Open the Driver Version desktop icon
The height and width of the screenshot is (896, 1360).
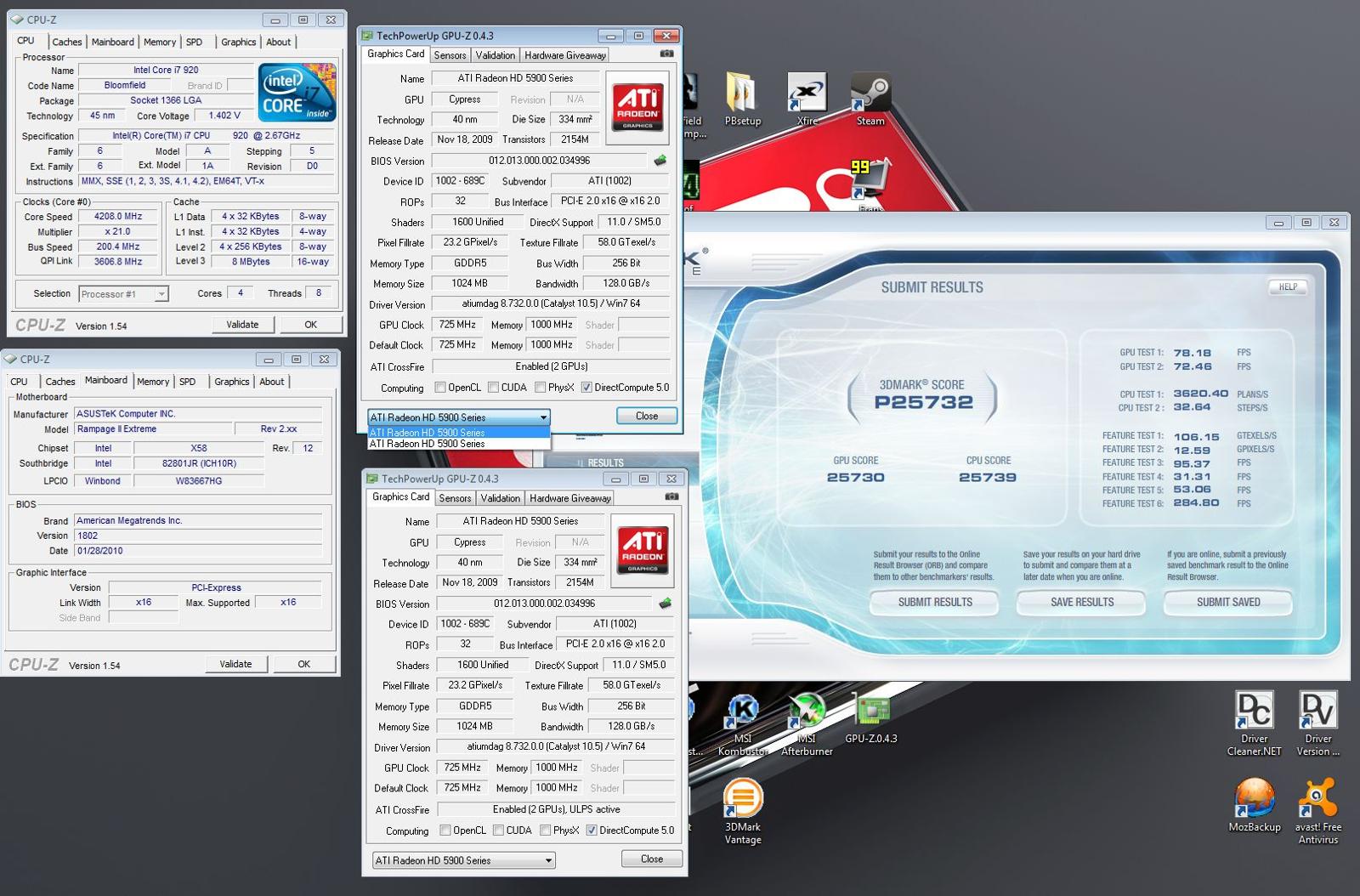pos(1317,723)
